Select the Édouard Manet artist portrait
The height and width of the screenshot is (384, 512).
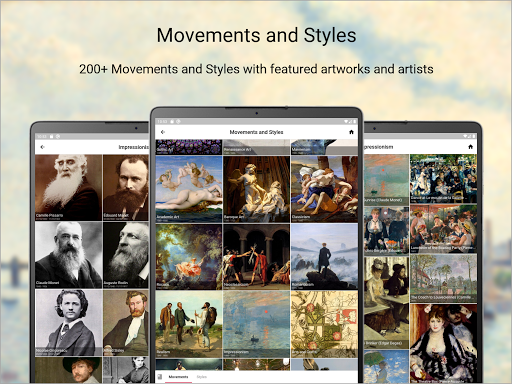[x=126, y=187]
